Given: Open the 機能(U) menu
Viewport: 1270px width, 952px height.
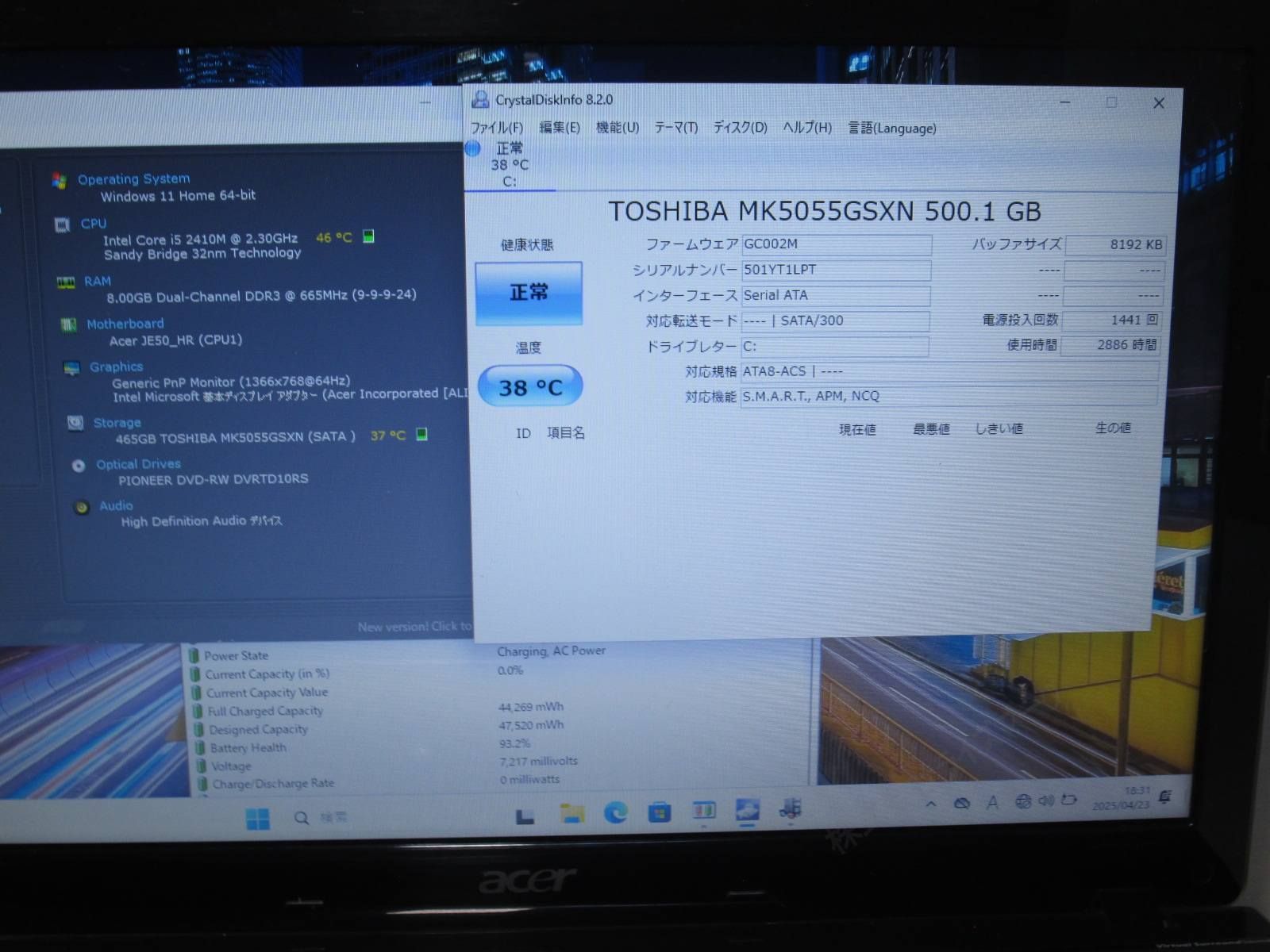Looking at the screenshot, I should pyautogui.click(x=618, y=128).
